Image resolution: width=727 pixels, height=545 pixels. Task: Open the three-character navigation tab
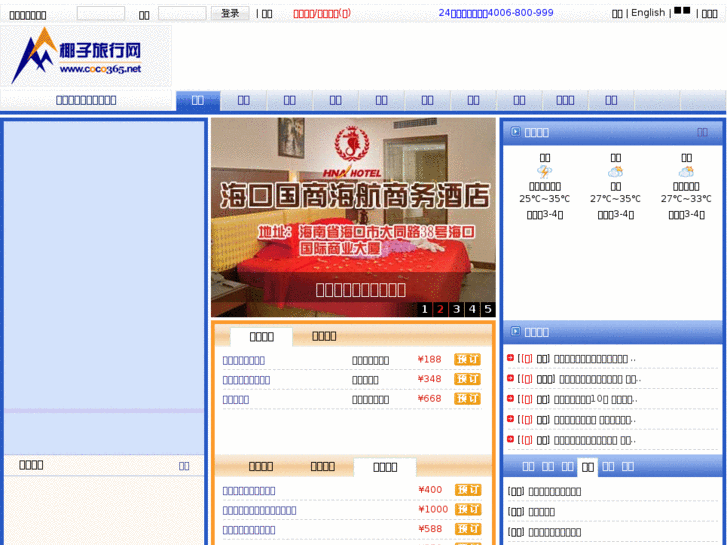pos(565,100)
